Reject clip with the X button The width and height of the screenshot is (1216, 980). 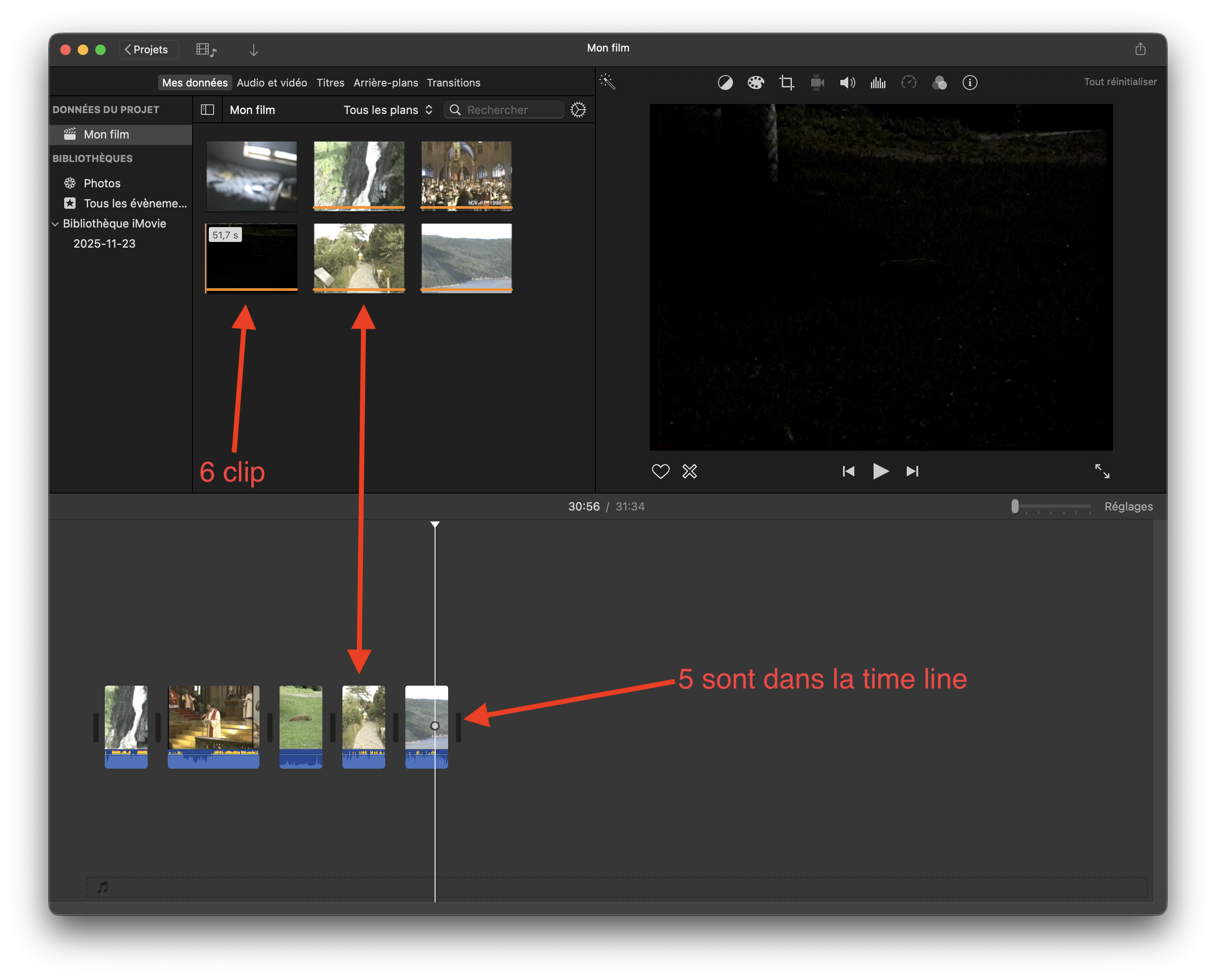(x=689, y=471)
